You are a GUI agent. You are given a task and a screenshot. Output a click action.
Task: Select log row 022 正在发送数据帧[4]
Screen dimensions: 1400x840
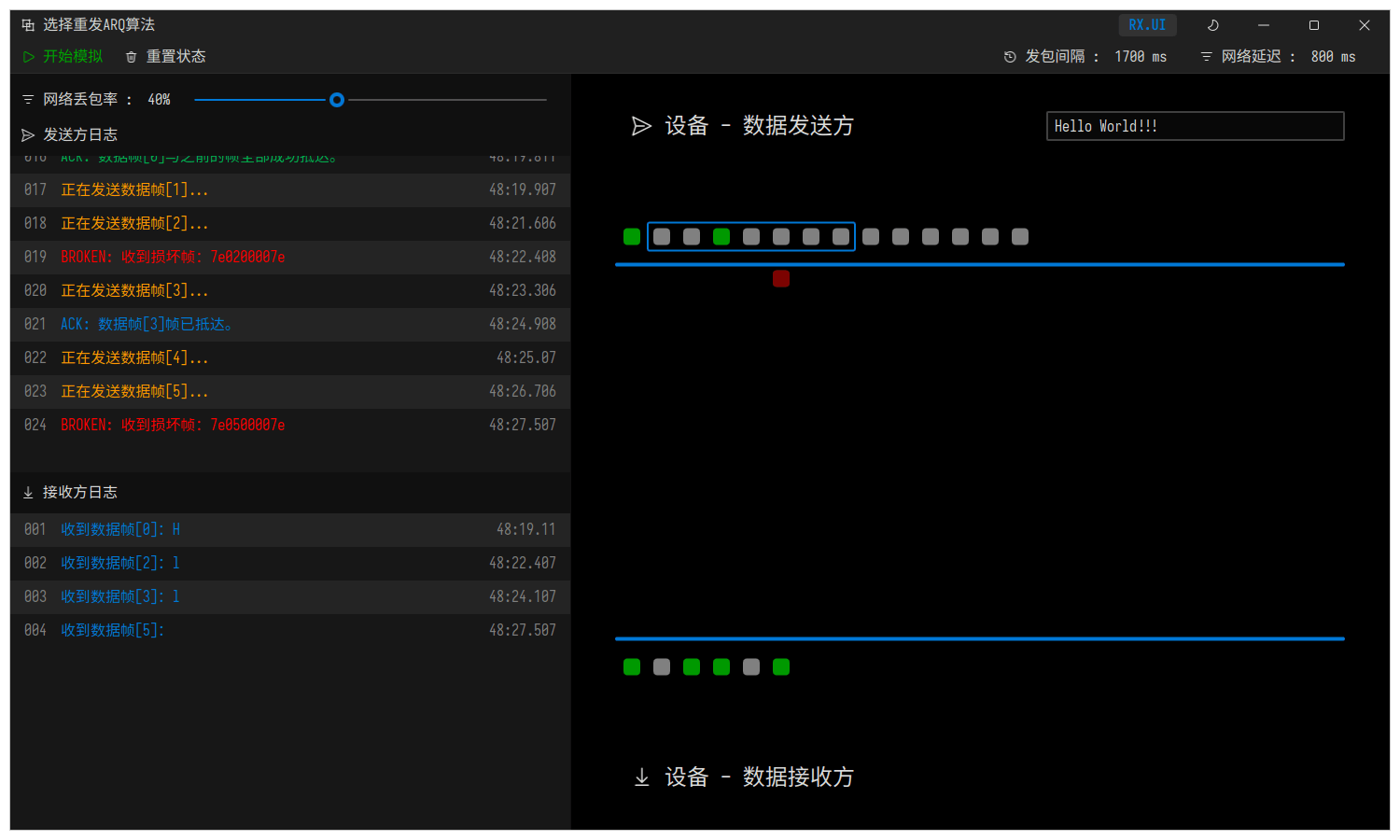click(290, 358)
